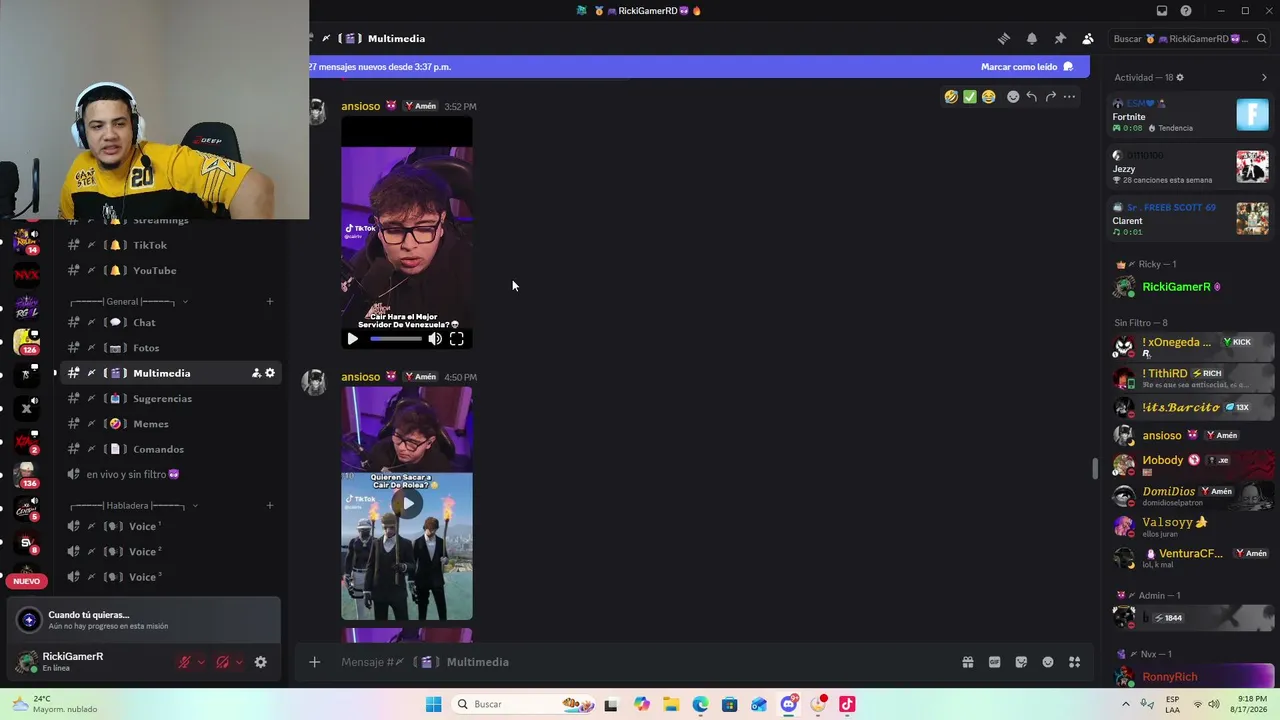React with tears-of-joy emoji
The width and height of the screenshot is (1280, 720).
[x=989, y=97]
